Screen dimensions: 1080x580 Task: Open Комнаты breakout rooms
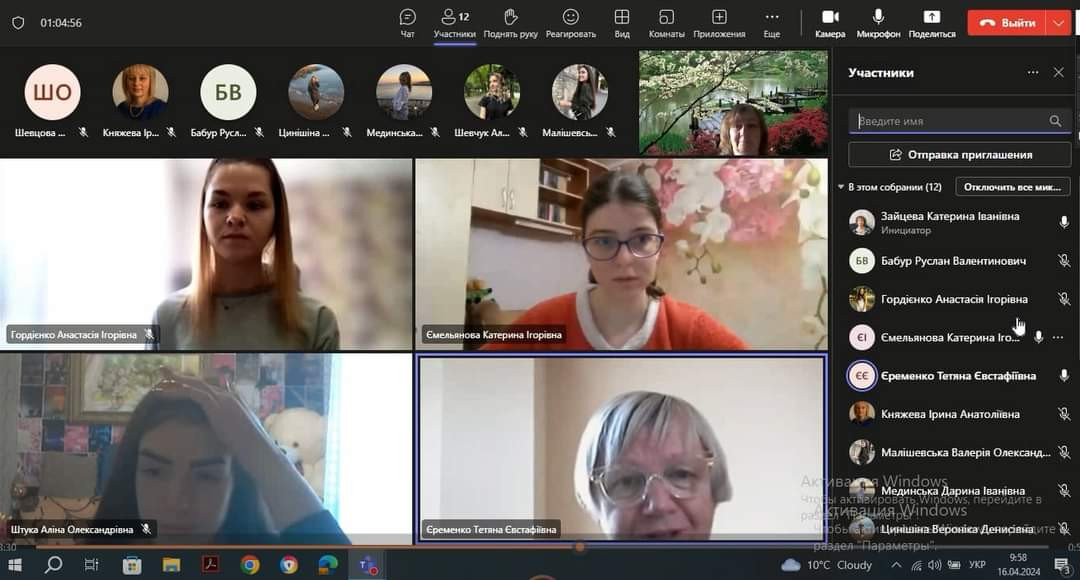coord(666,23)
